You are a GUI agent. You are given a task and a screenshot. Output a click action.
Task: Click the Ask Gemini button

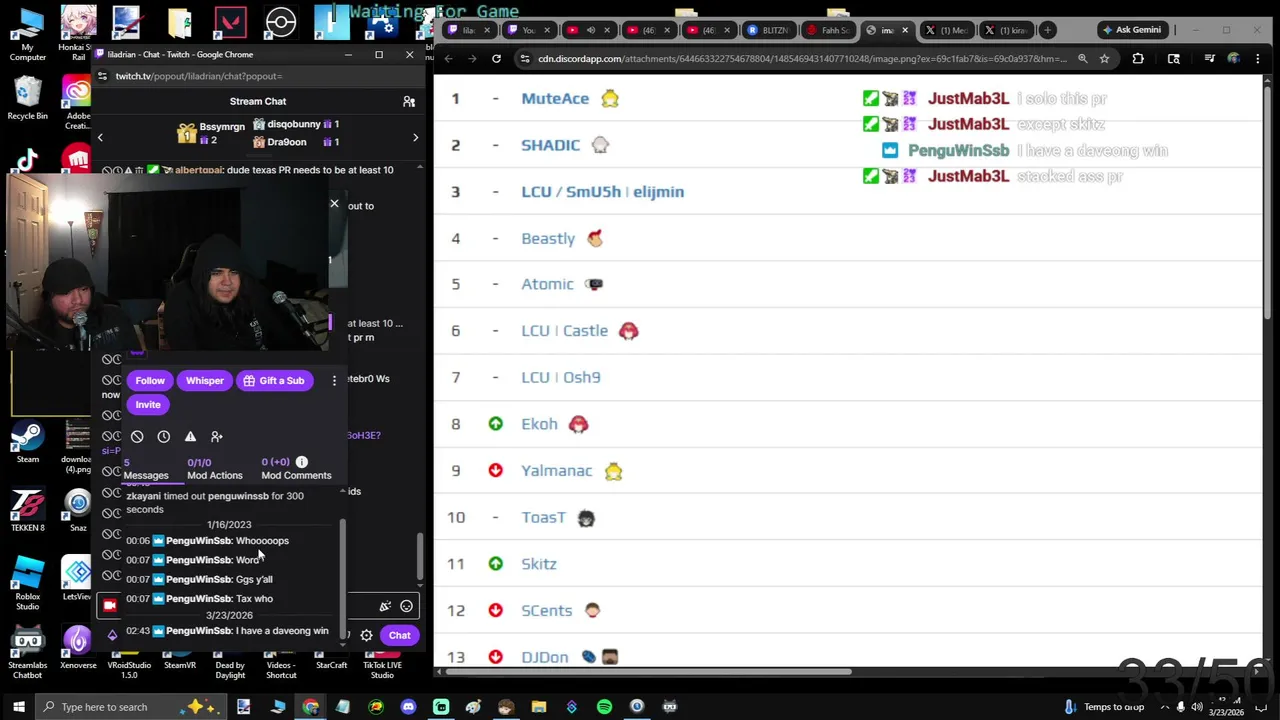point(1132,30)
